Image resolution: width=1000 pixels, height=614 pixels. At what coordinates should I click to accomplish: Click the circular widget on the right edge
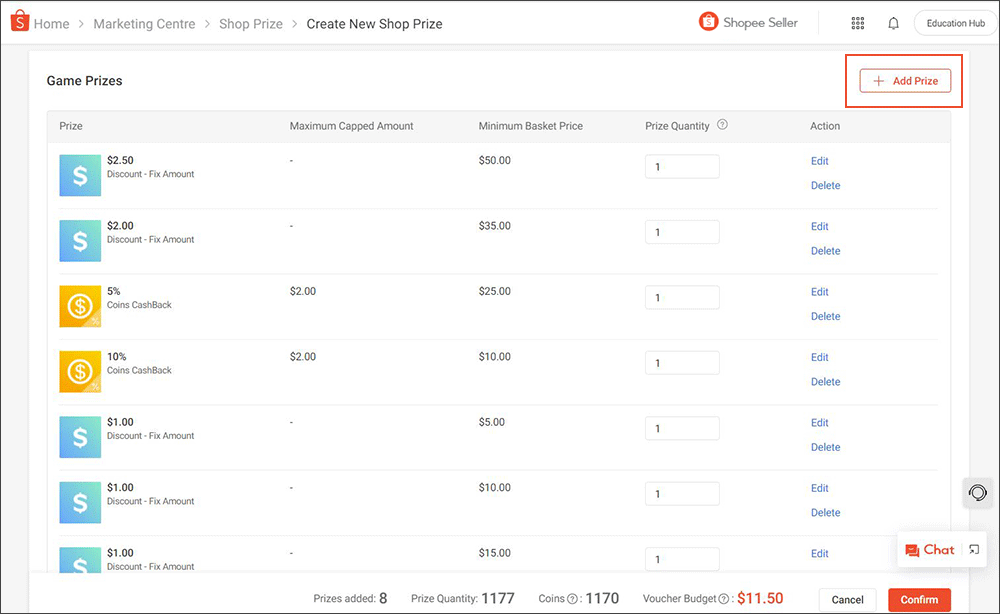click(978, 493)
